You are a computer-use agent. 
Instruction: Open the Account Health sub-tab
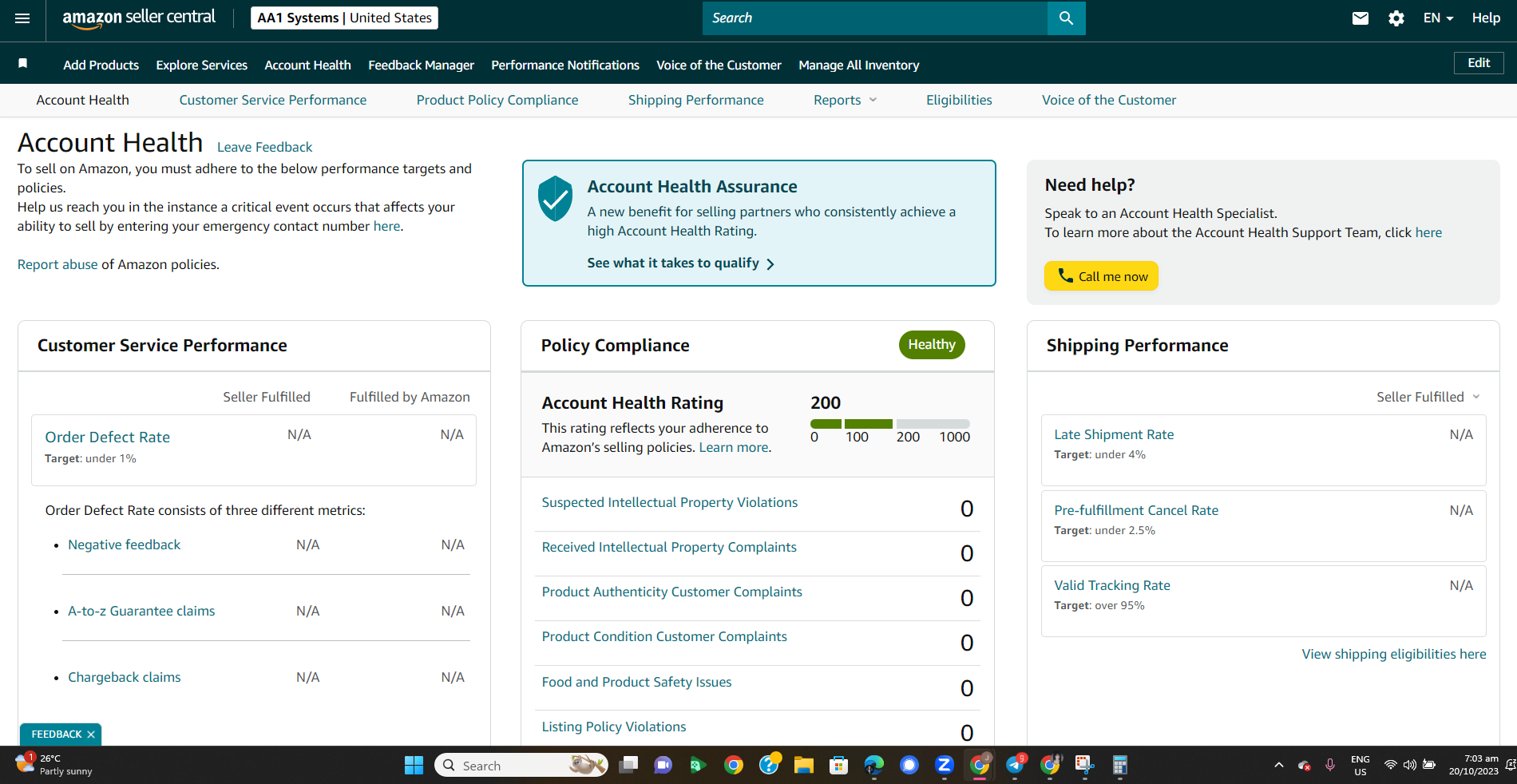point(83,100)
